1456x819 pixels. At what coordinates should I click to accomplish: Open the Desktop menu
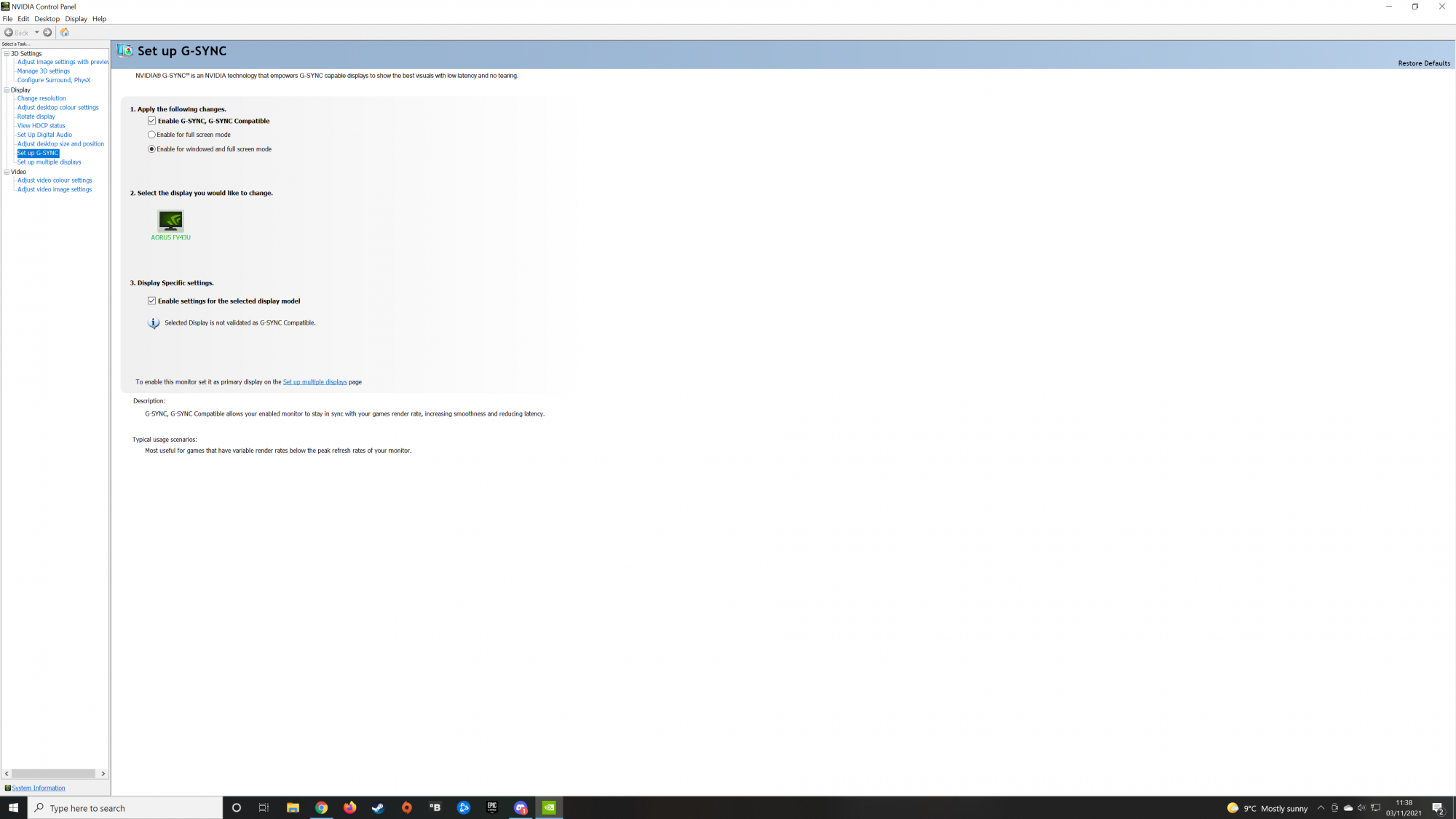point(47,19)
